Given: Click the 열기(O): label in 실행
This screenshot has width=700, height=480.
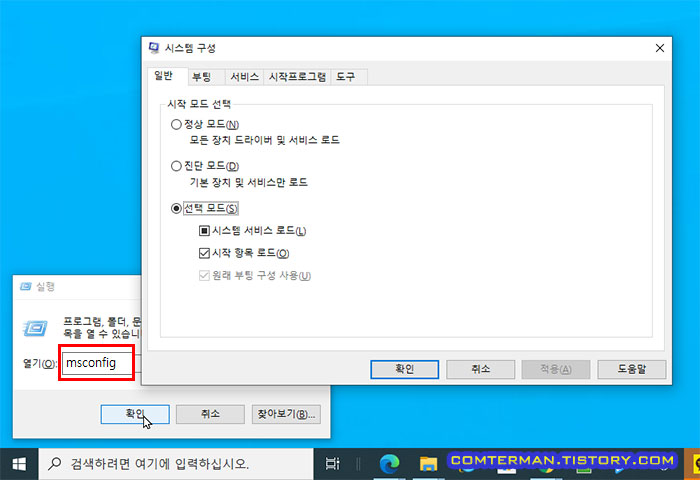Looking at the screenshot, I should click(x=39, y=363).
